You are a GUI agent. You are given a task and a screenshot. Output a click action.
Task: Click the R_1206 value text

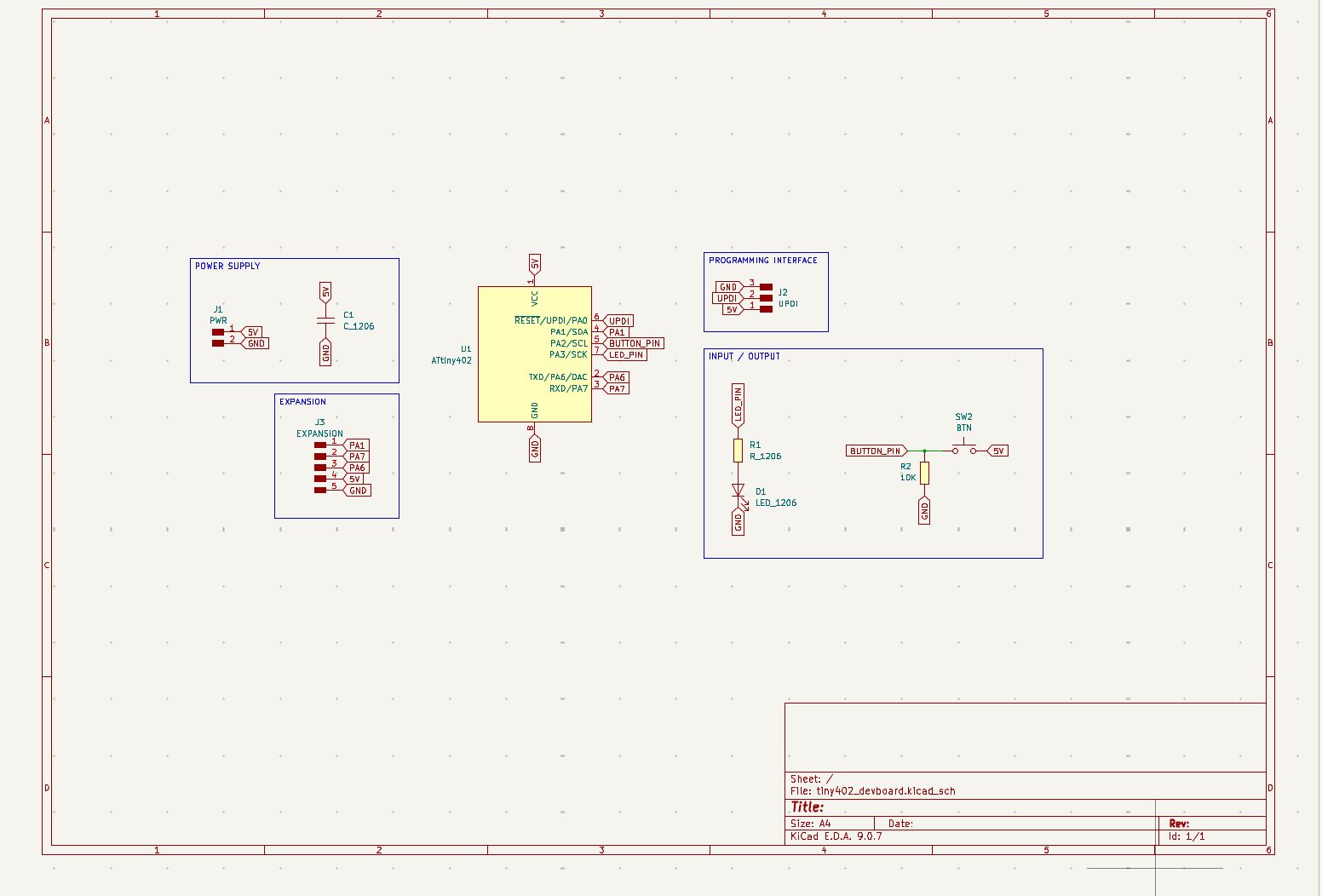tap(766, 457)
